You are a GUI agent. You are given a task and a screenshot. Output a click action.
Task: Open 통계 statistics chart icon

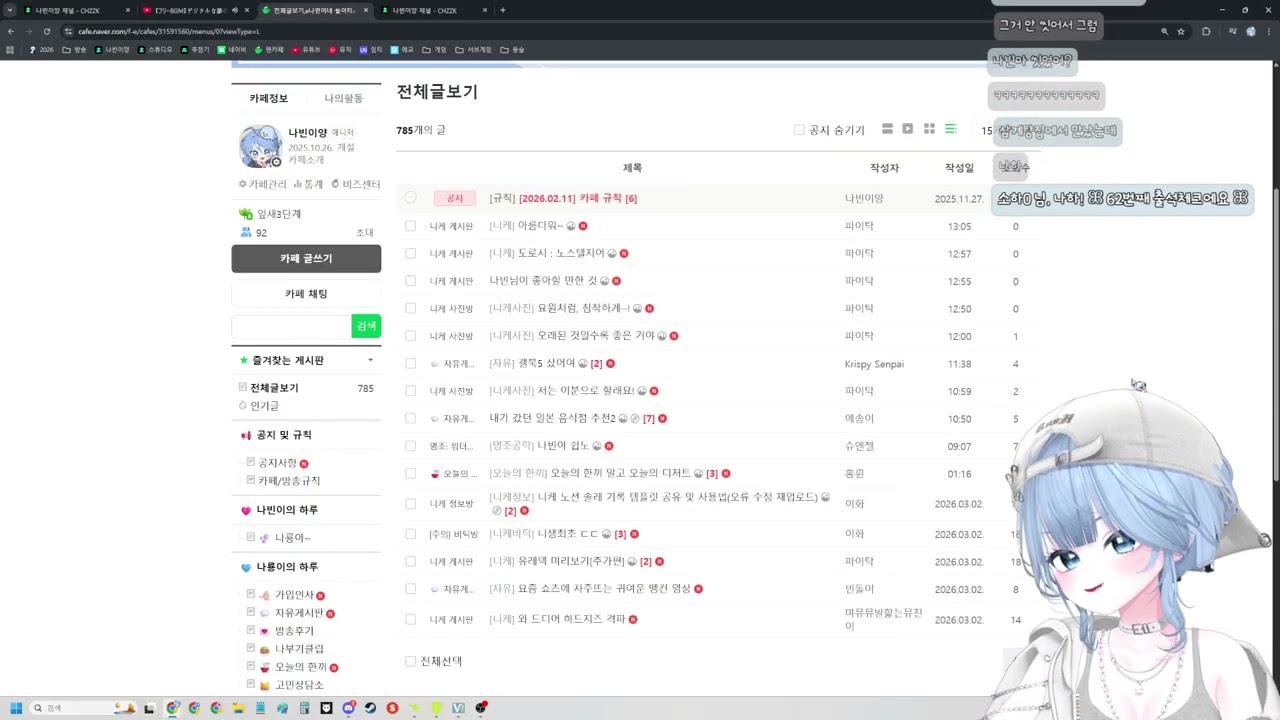coord(308,184)
